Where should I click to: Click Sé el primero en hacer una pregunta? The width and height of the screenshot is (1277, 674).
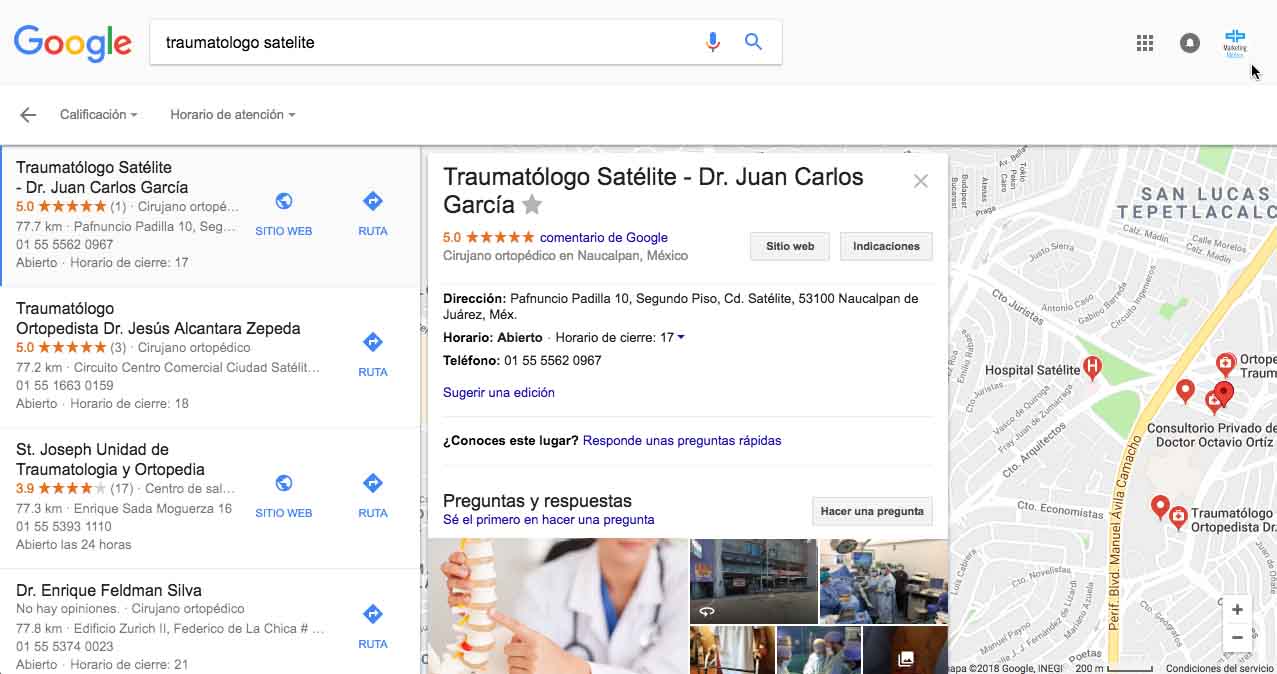click(x=549, y=520)
